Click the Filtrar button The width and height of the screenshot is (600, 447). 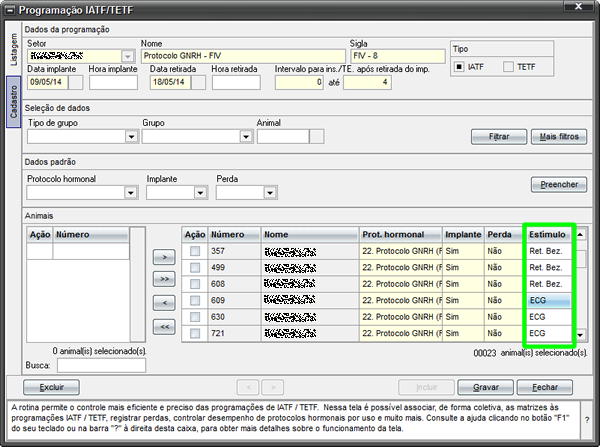point(499,137)
